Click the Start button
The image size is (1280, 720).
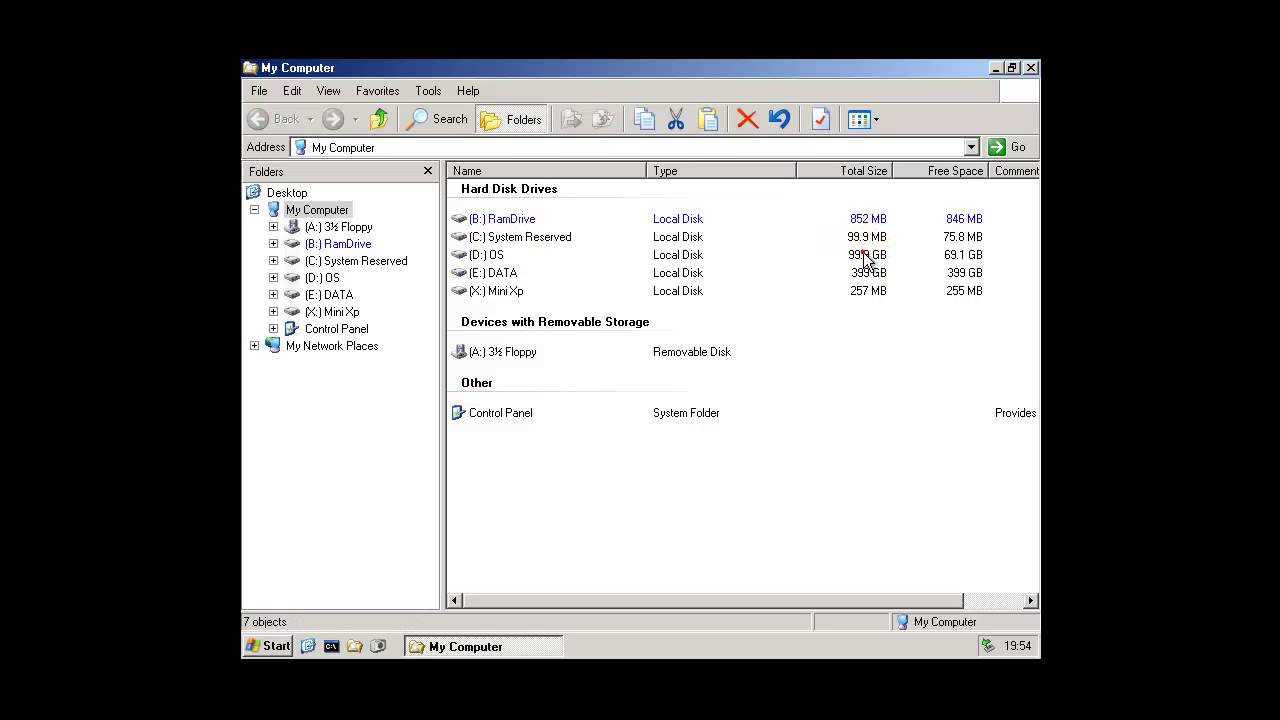[268, 646]
